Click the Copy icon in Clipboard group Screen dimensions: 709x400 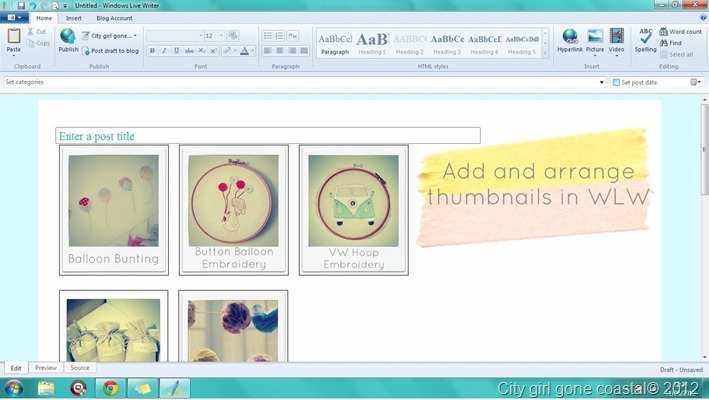coord(30,43)
